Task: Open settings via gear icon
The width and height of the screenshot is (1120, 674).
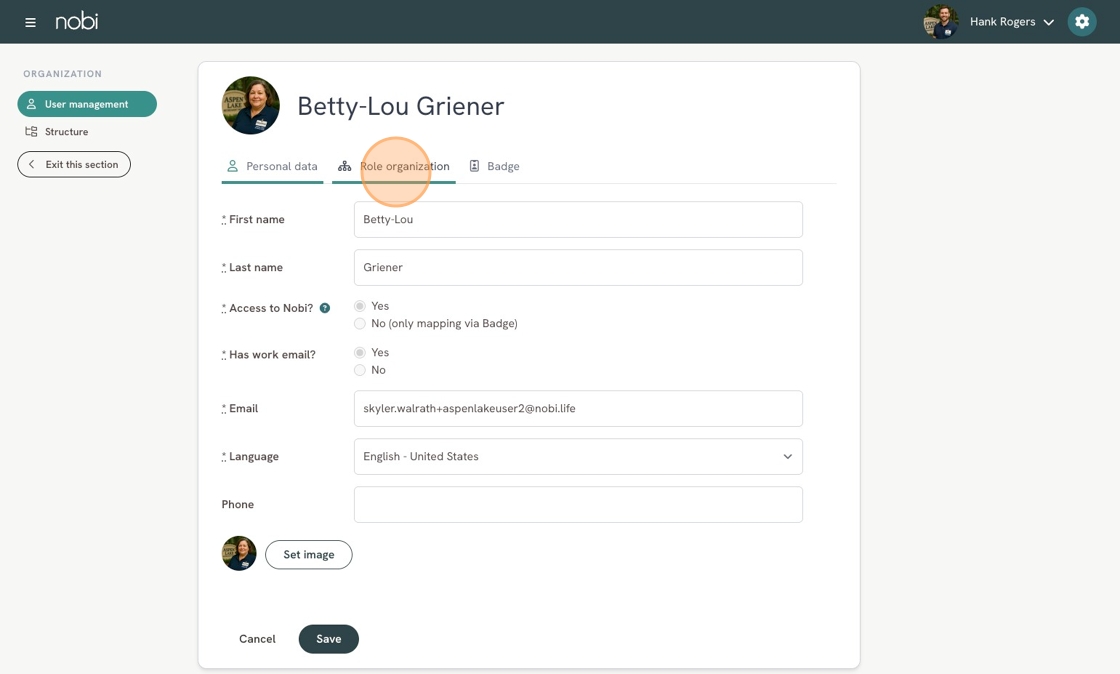Action: tap(1081, 22)
